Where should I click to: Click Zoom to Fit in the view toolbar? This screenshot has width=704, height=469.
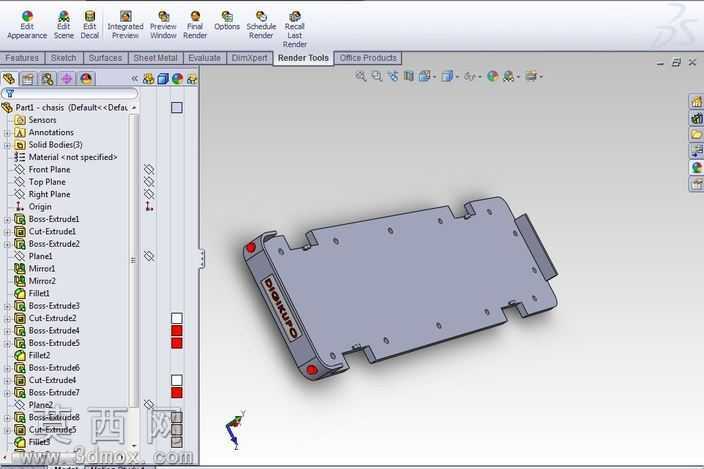point(361,76)
